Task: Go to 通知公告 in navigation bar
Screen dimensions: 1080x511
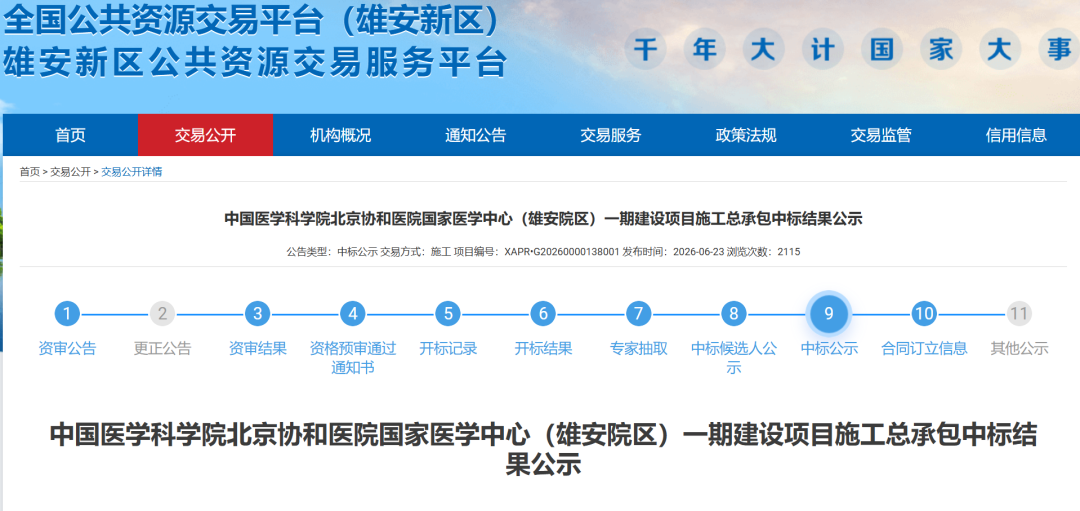Action: click(x=475, y=135)
